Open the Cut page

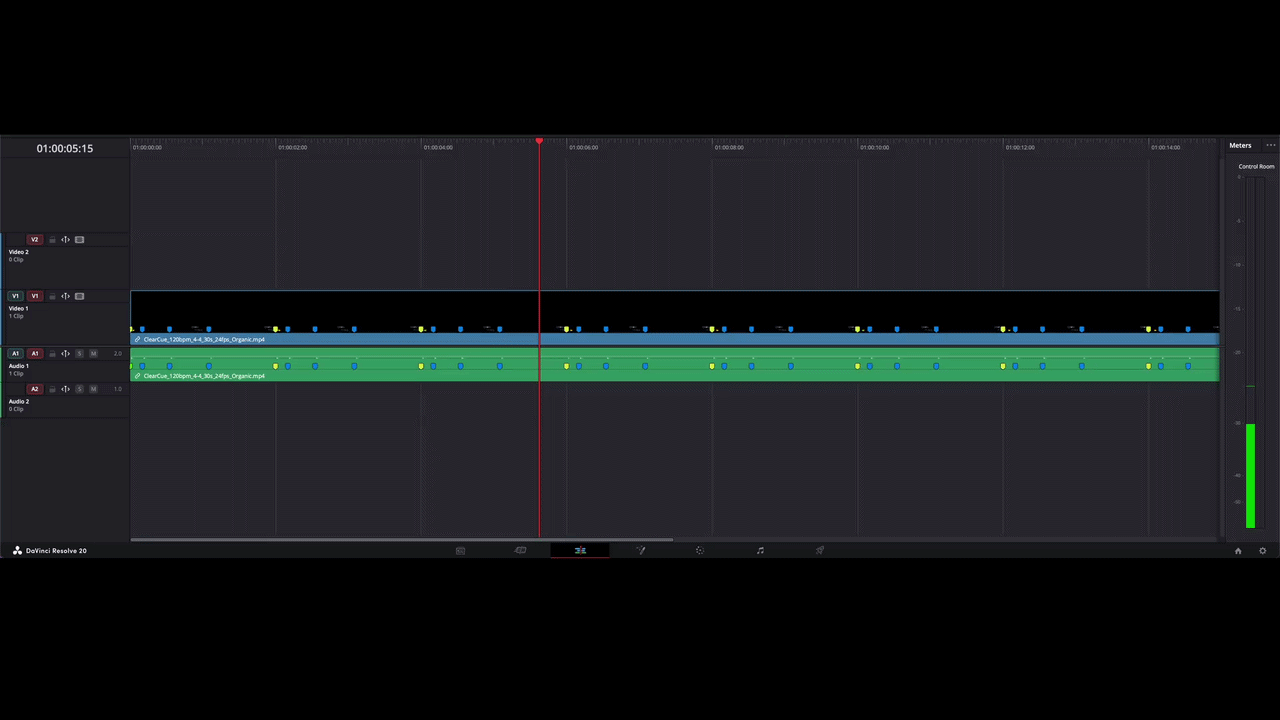520,550
